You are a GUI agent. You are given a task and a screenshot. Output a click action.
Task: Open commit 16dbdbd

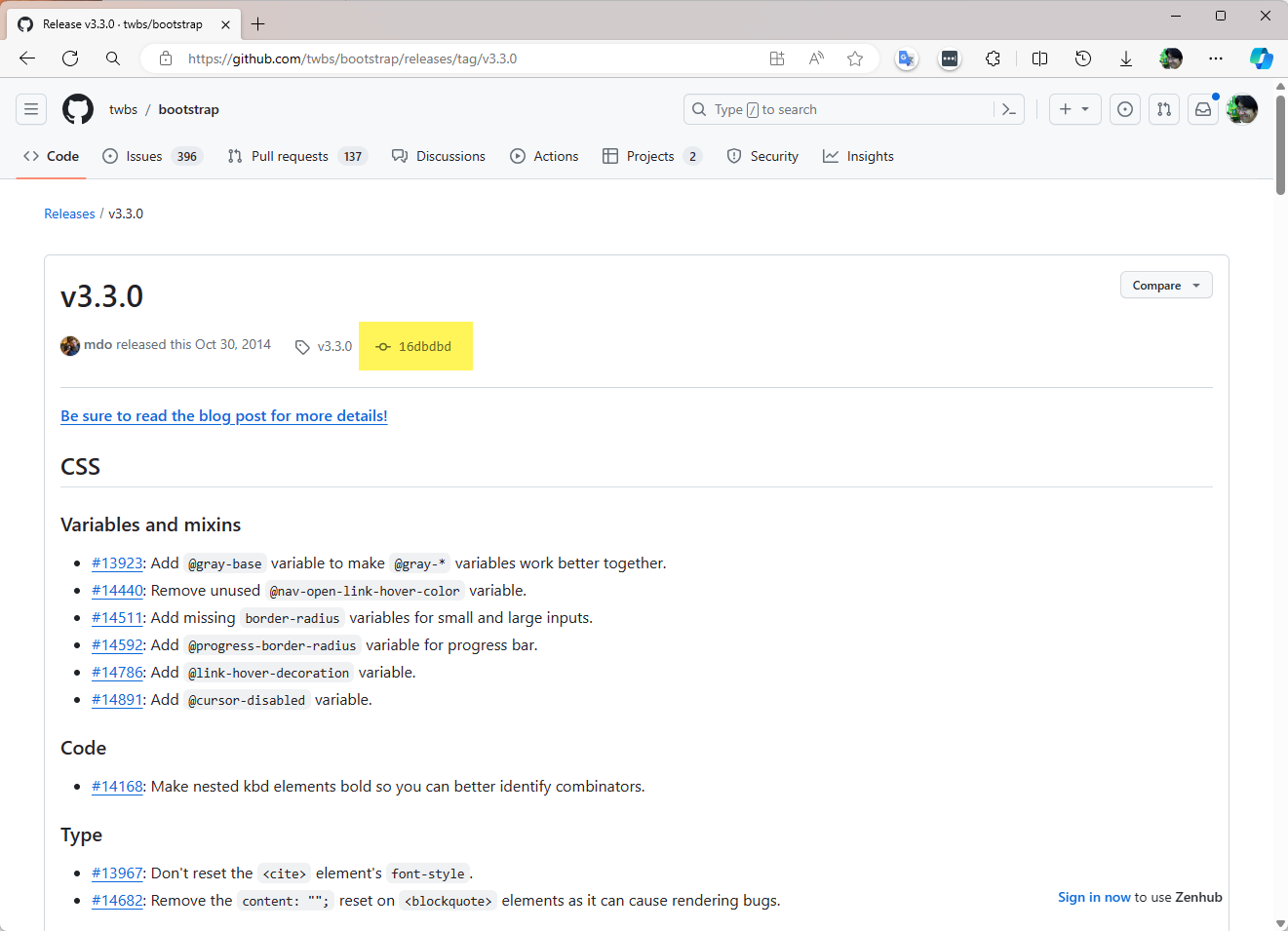pos(415,346)
